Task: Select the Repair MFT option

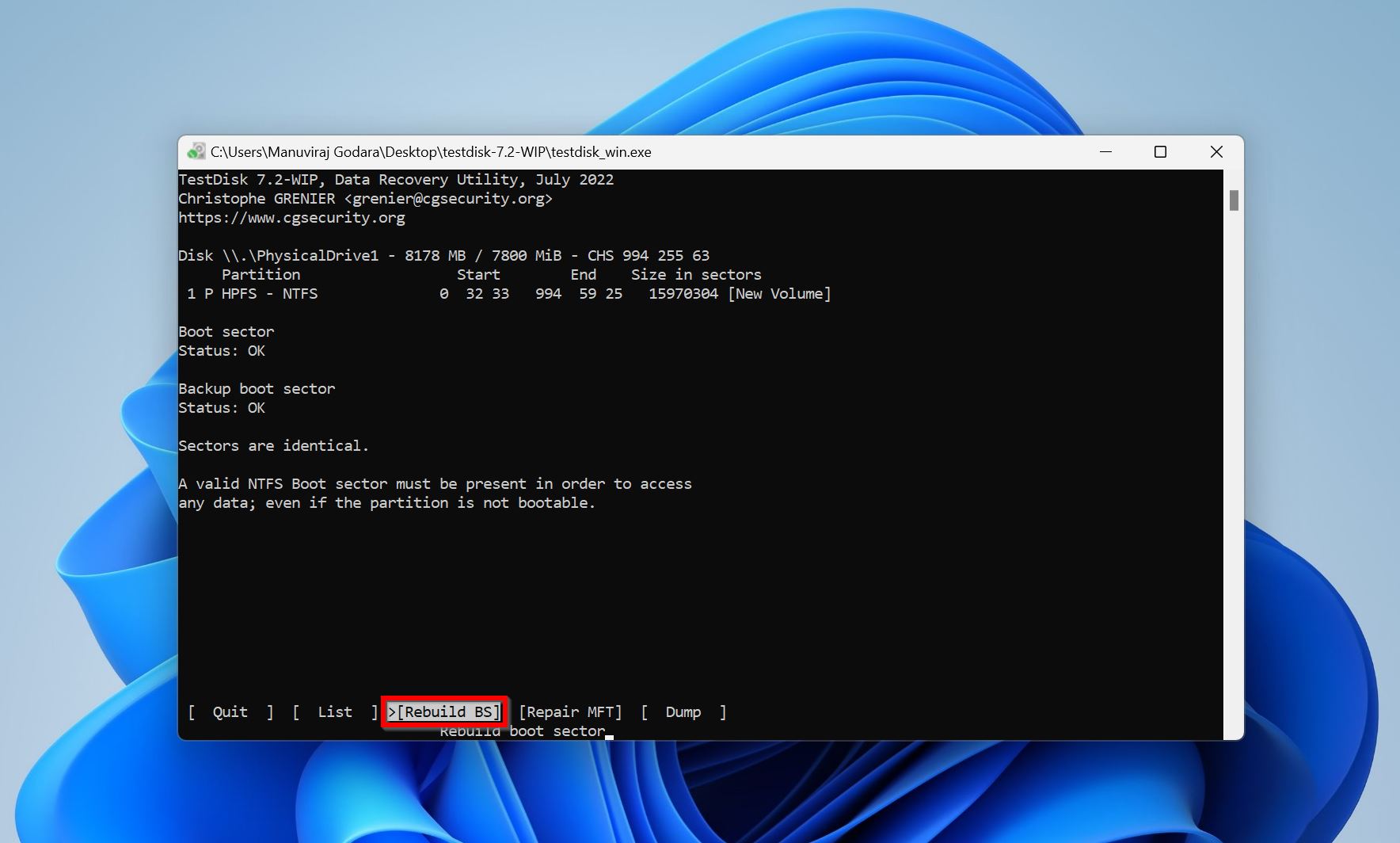Action: tap(570, 712)
